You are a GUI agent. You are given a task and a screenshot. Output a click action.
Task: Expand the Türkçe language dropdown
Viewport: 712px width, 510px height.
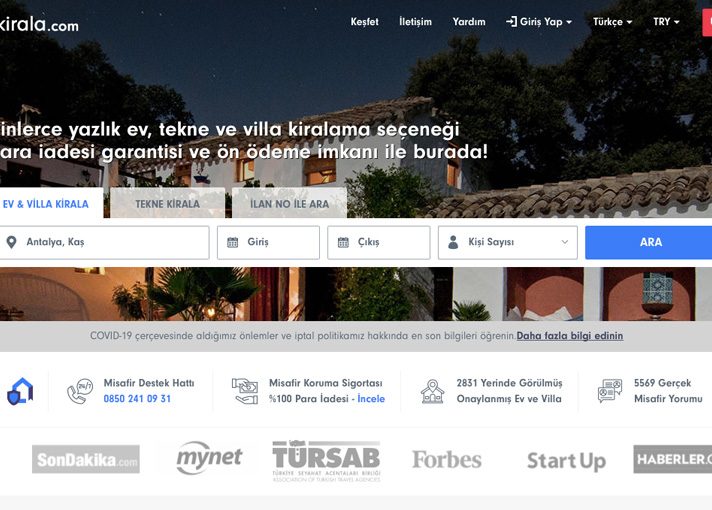point(613,21)
